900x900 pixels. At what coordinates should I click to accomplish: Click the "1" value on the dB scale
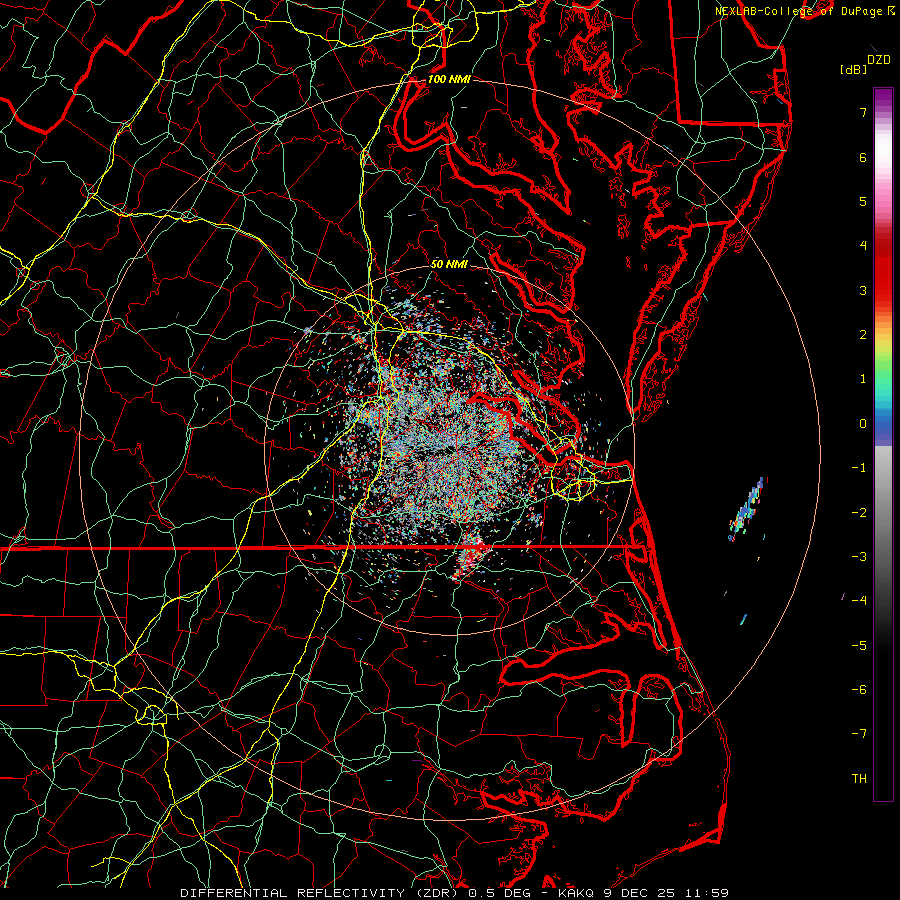pyautogui.click(x=863, y=379)
